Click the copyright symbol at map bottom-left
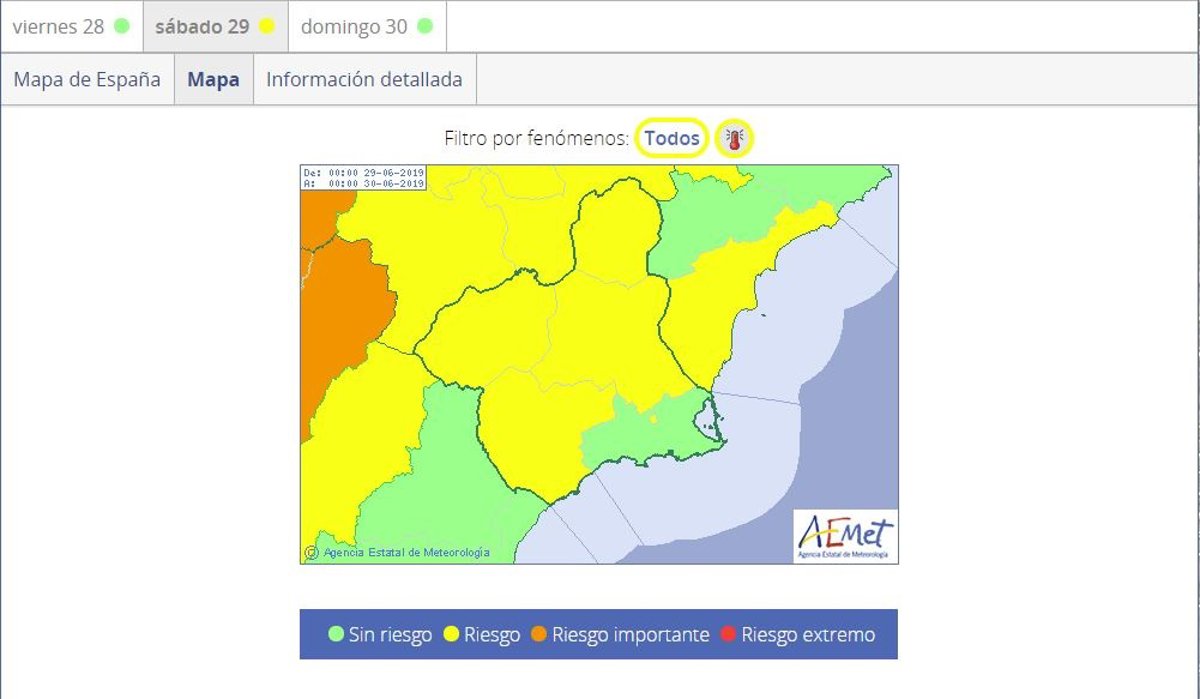 pos(311,553)
